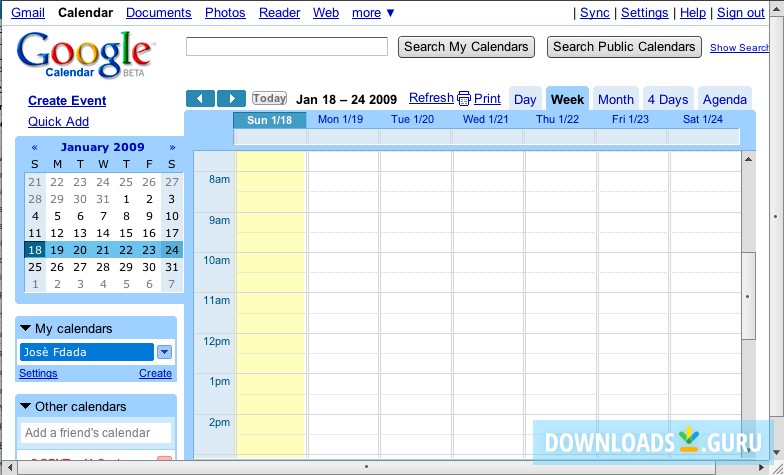Click Create Event link
This screenshot has width=784, height=475.
click(67, 100)
